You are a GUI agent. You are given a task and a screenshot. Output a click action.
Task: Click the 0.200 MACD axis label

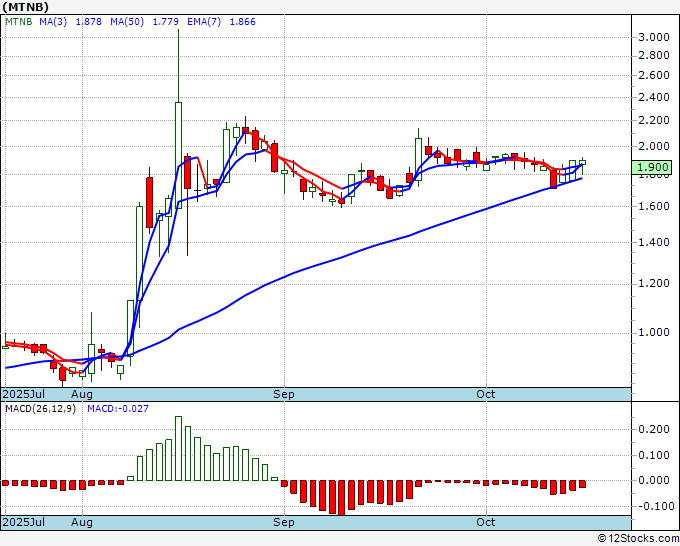pyautogui.click(x=654, y=429)
